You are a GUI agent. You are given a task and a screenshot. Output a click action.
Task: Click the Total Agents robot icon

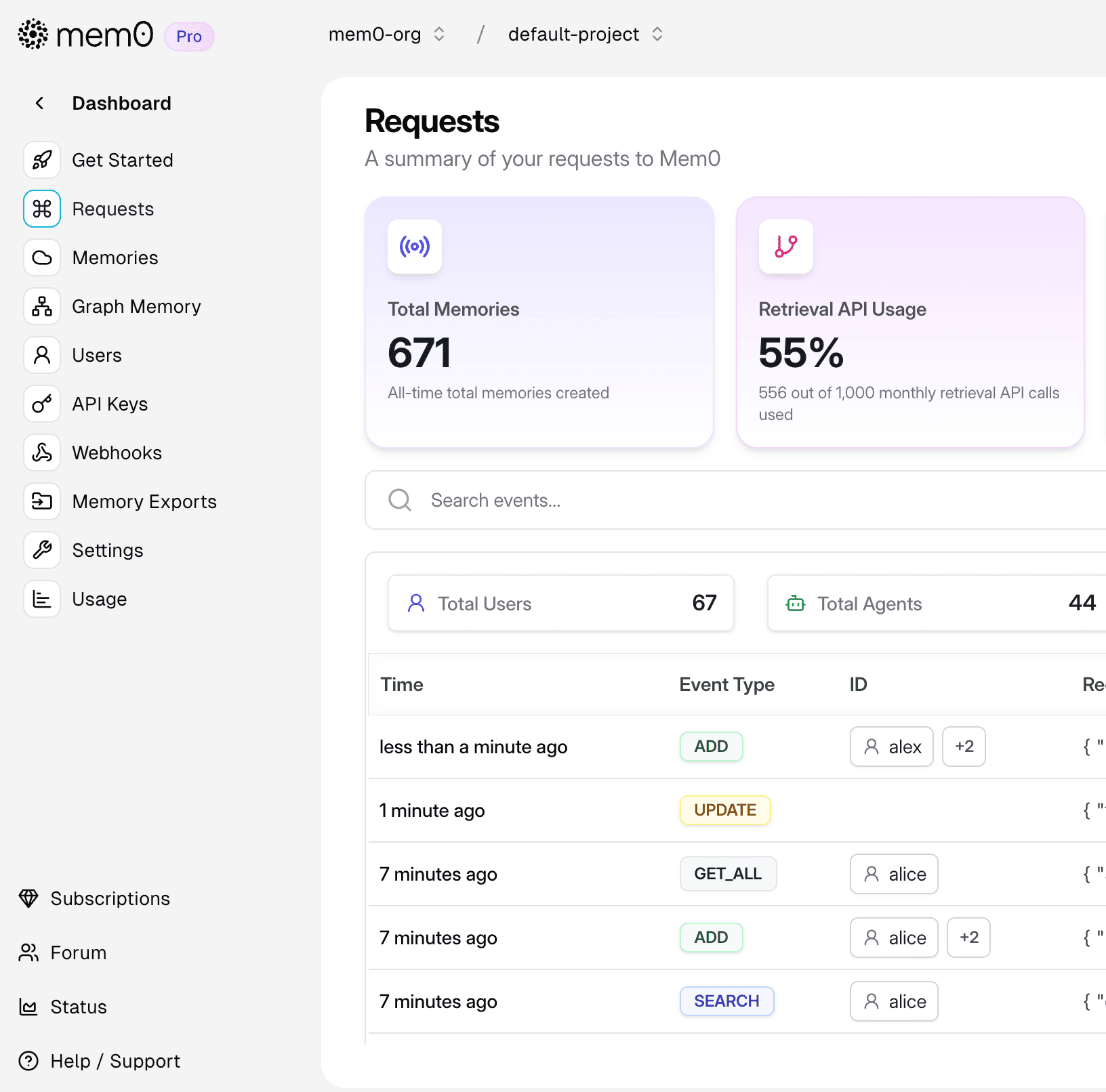pos(796,603)
